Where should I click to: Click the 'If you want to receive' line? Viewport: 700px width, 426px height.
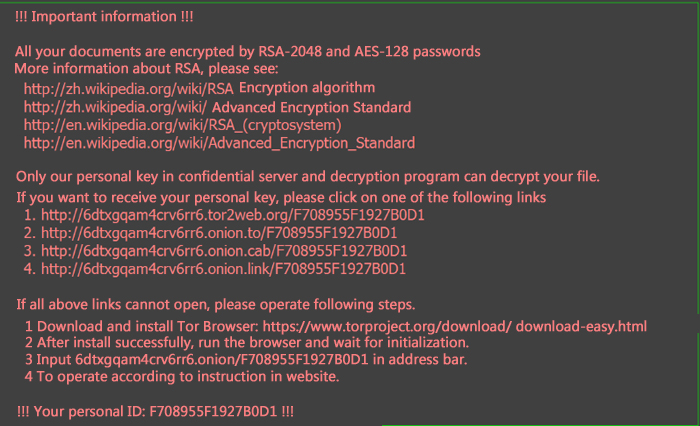tap(281, 198)
